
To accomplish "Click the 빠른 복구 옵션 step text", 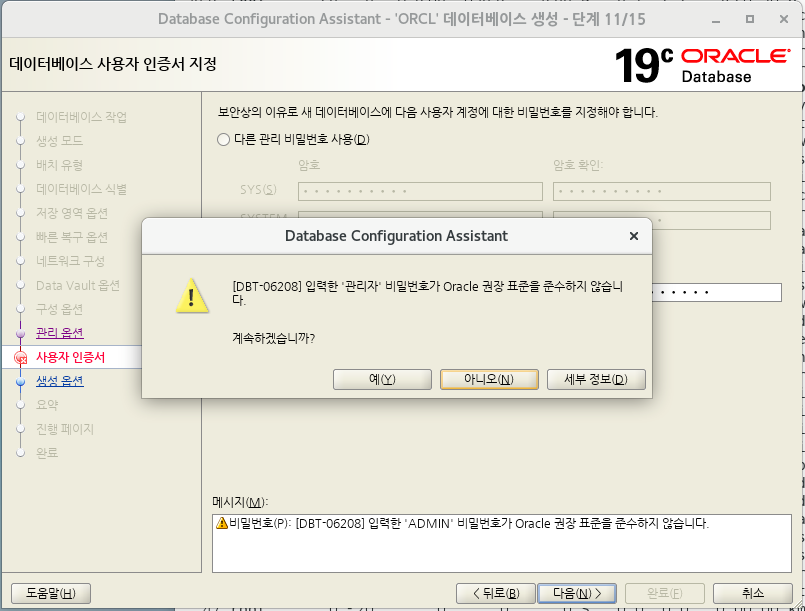I will 72,237.
